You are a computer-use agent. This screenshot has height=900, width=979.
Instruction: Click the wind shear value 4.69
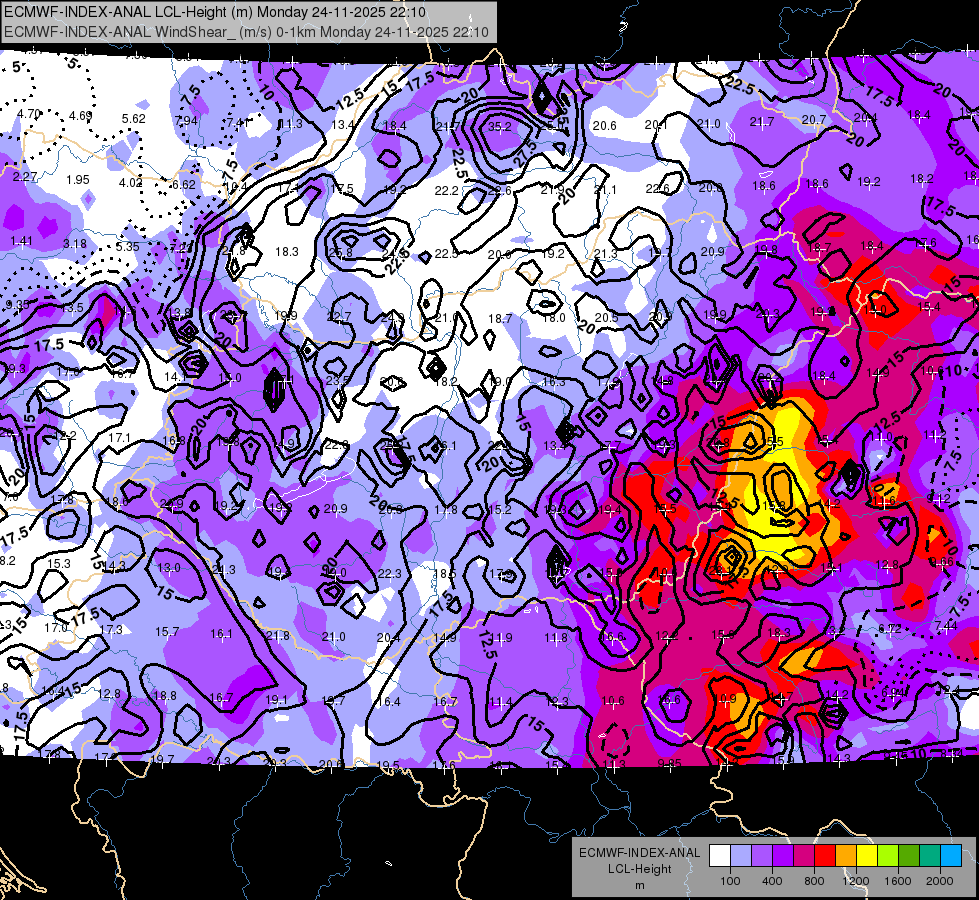81,116
